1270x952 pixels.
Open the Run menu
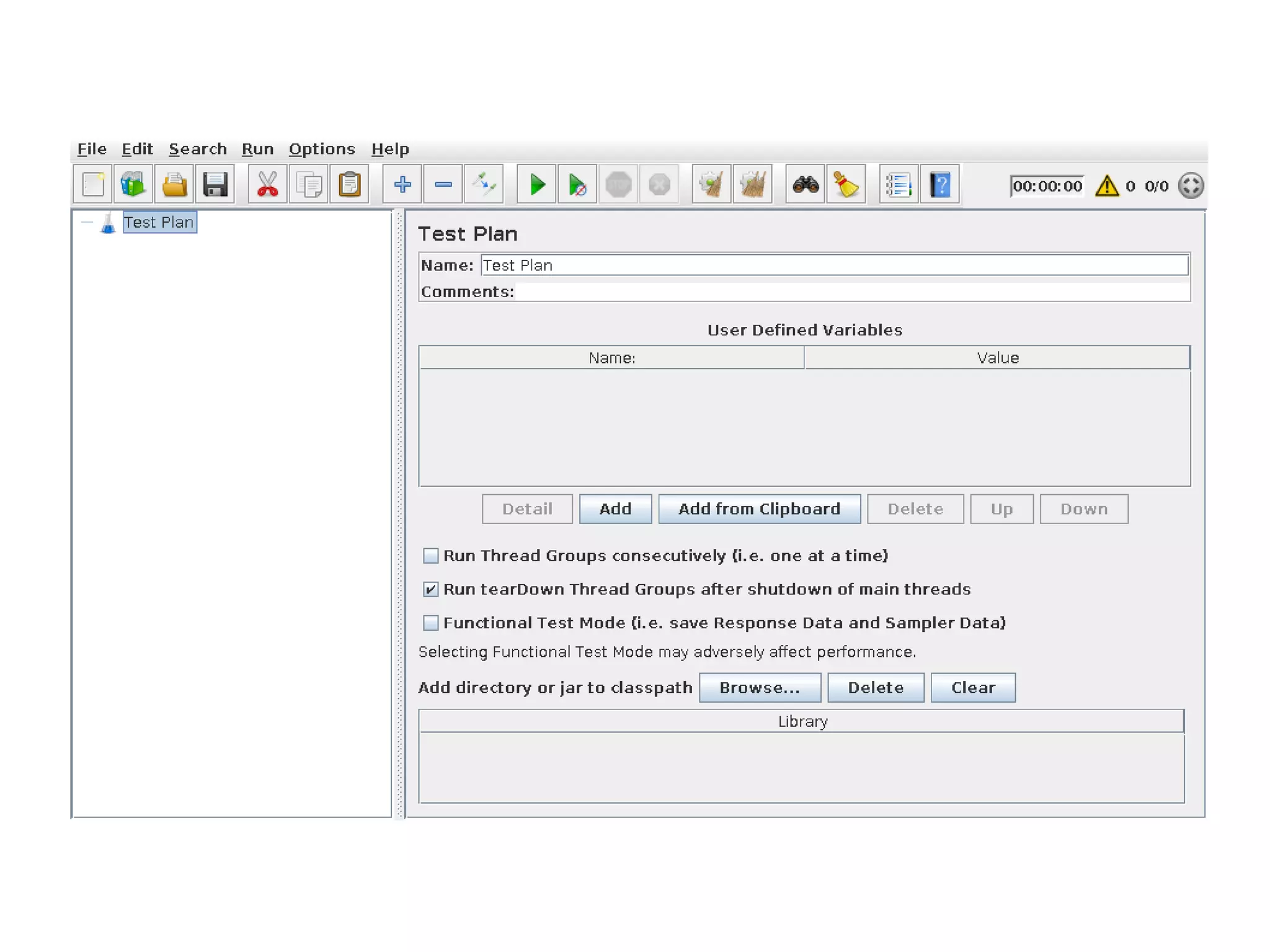257,149
